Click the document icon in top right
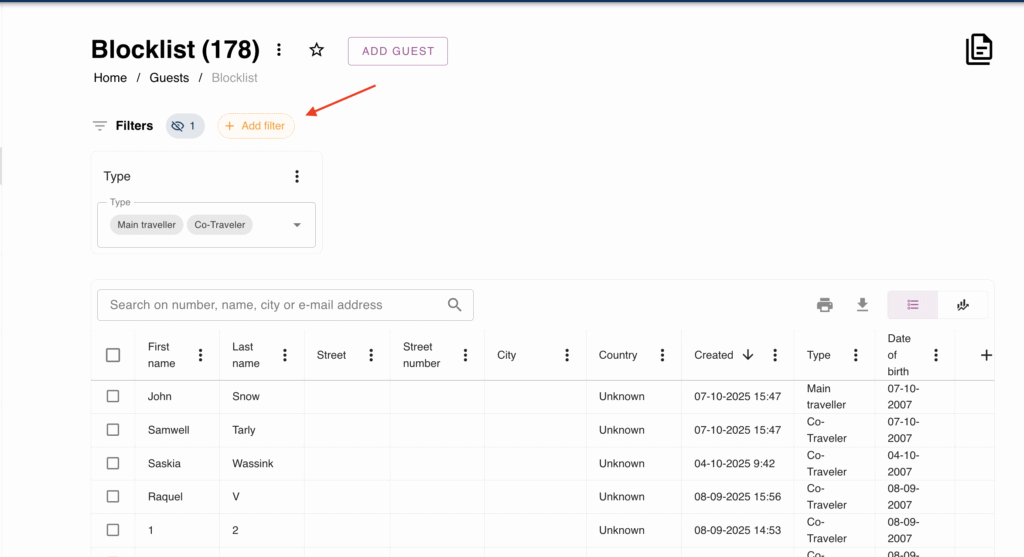1024x557 pixels. pos(978,50)
